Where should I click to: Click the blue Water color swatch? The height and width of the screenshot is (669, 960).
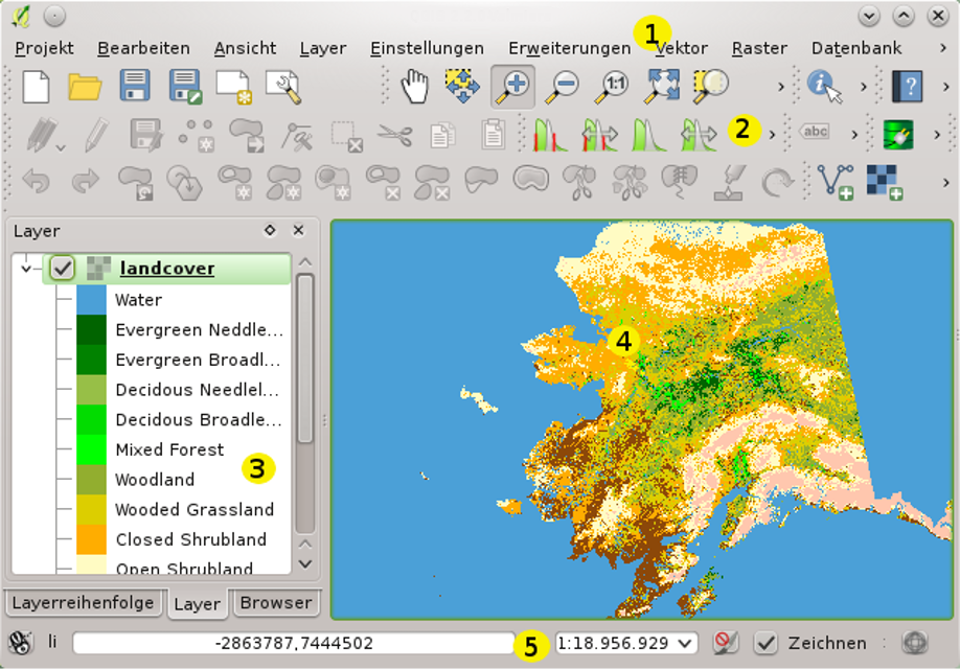91,300
